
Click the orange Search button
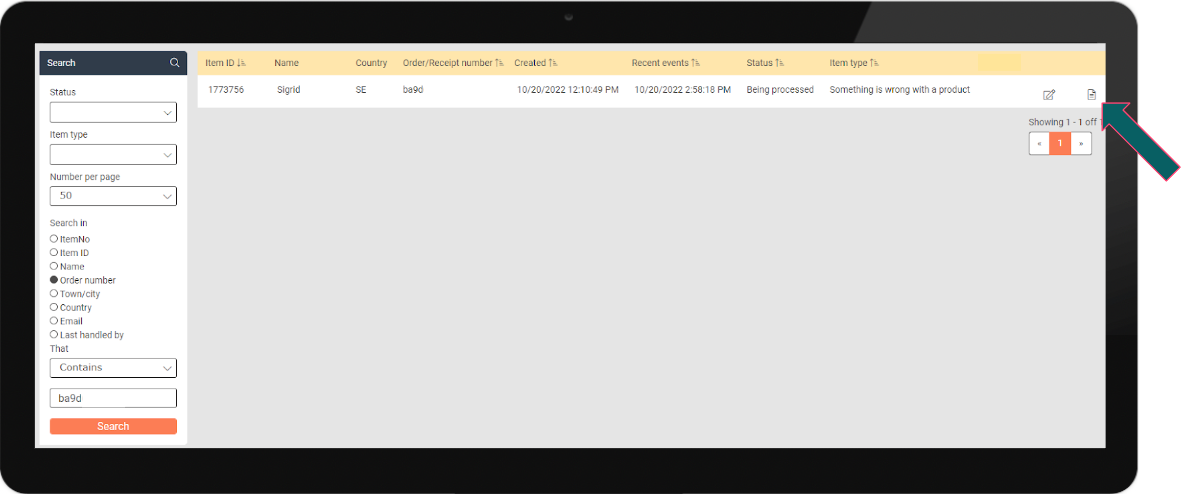113,426
